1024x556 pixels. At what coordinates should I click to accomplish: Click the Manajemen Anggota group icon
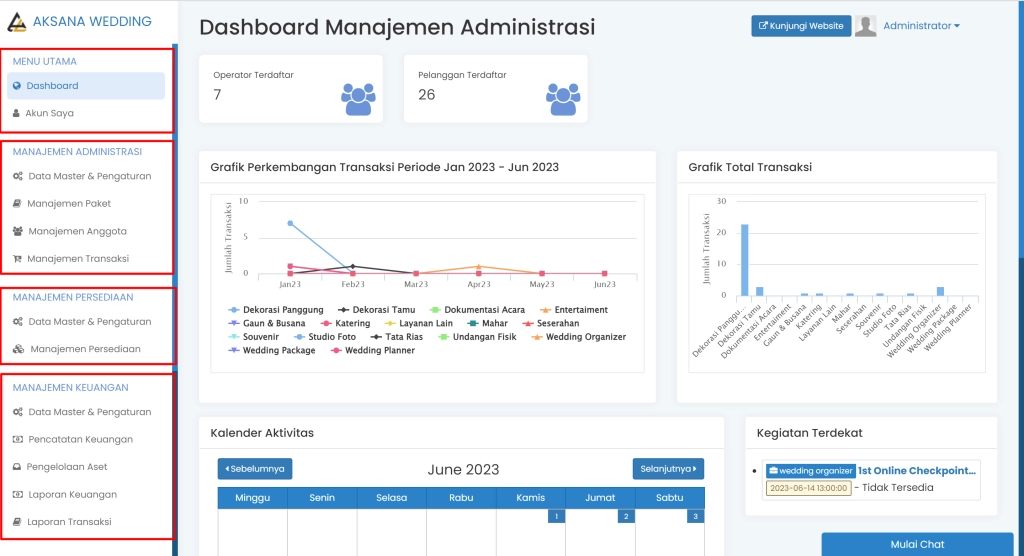tap(18, 231)
